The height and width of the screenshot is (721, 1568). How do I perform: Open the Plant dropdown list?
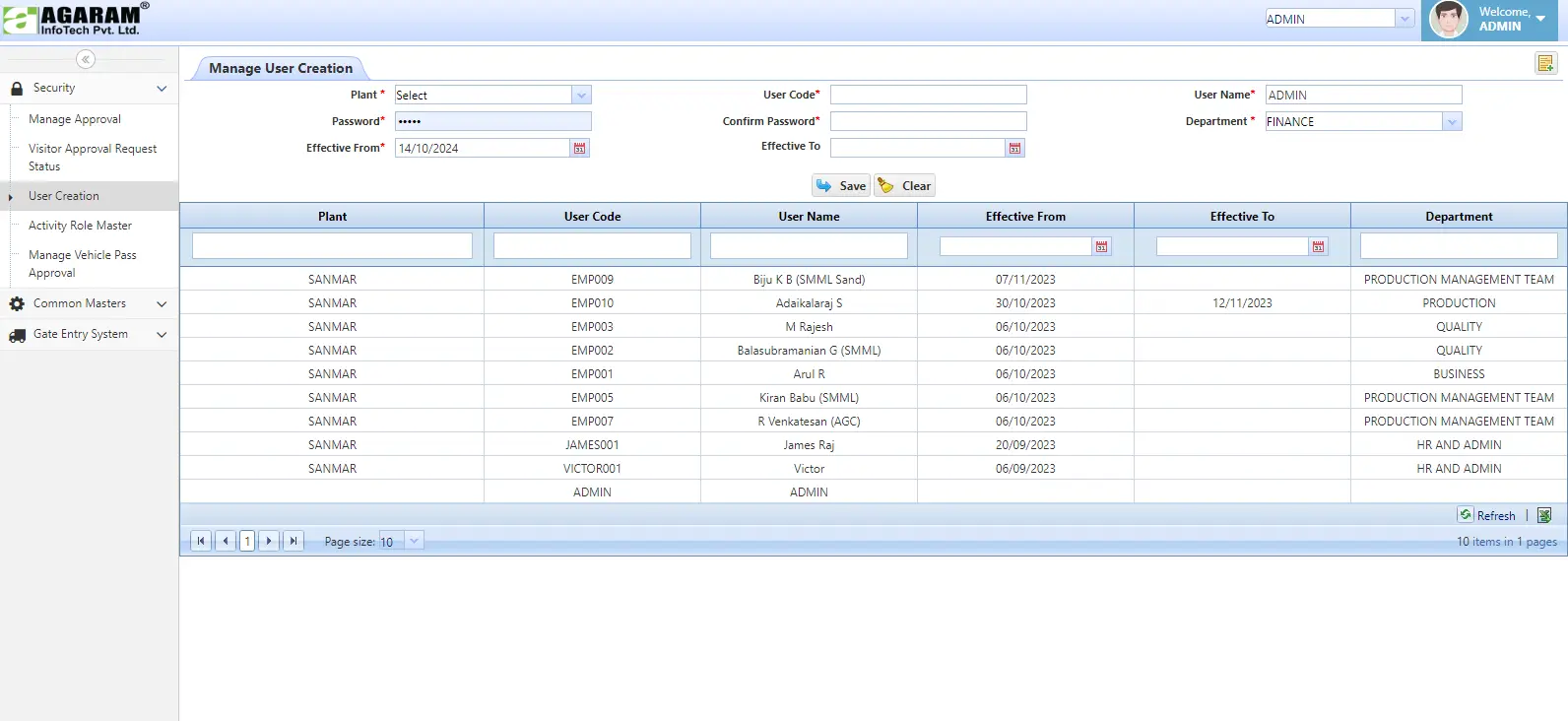581,96
